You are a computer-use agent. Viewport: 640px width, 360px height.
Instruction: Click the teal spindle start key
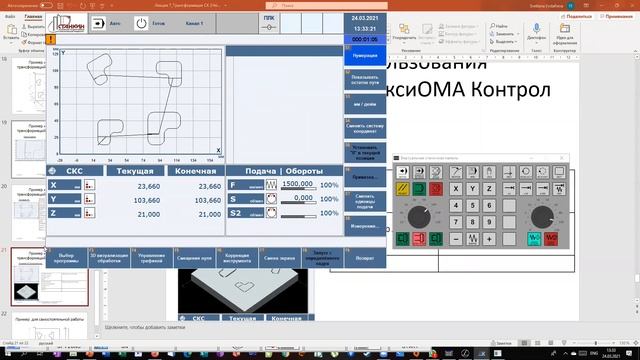[x=534, y=239]
